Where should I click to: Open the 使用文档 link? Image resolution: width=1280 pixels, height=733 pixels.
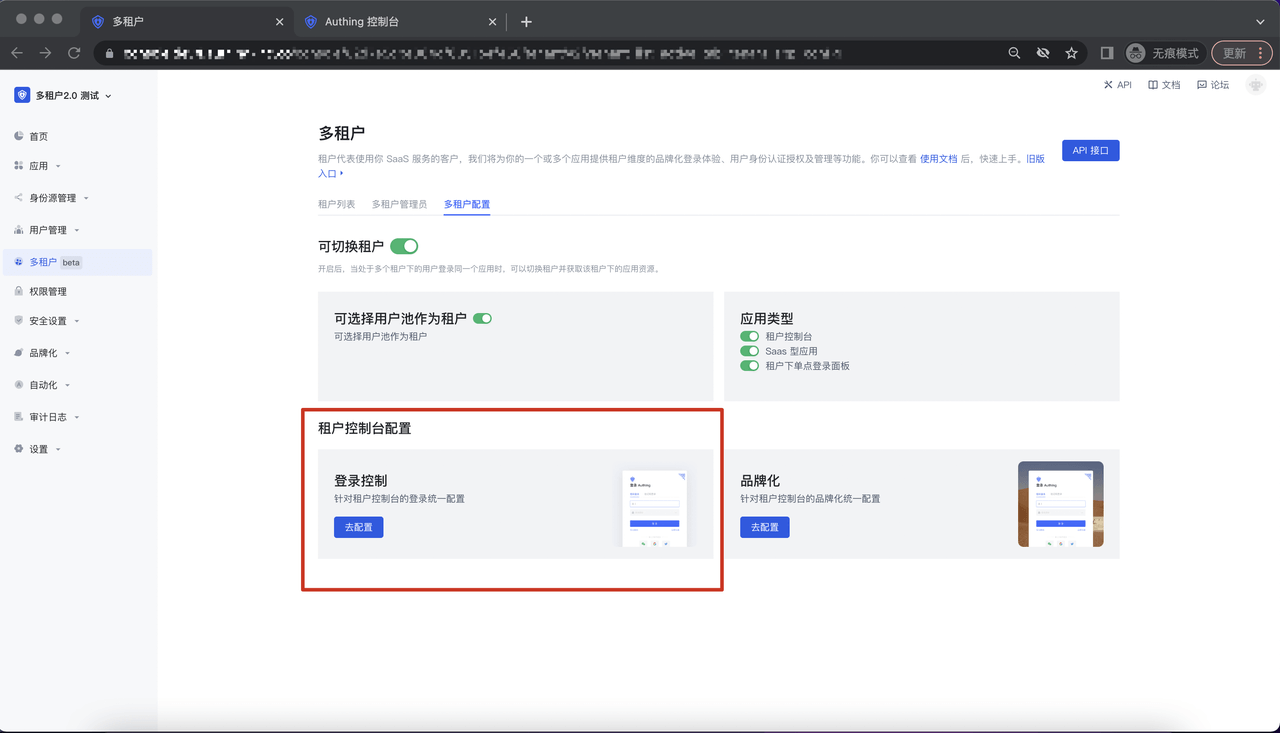pos(938,159)
